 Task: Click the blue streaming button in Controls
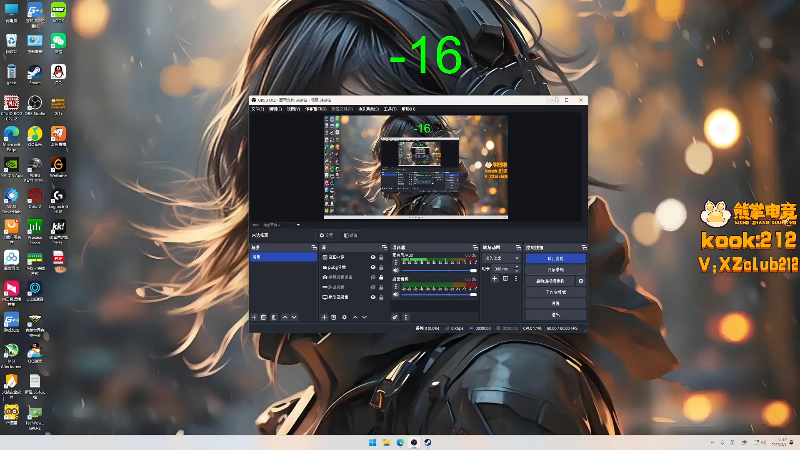555,259
